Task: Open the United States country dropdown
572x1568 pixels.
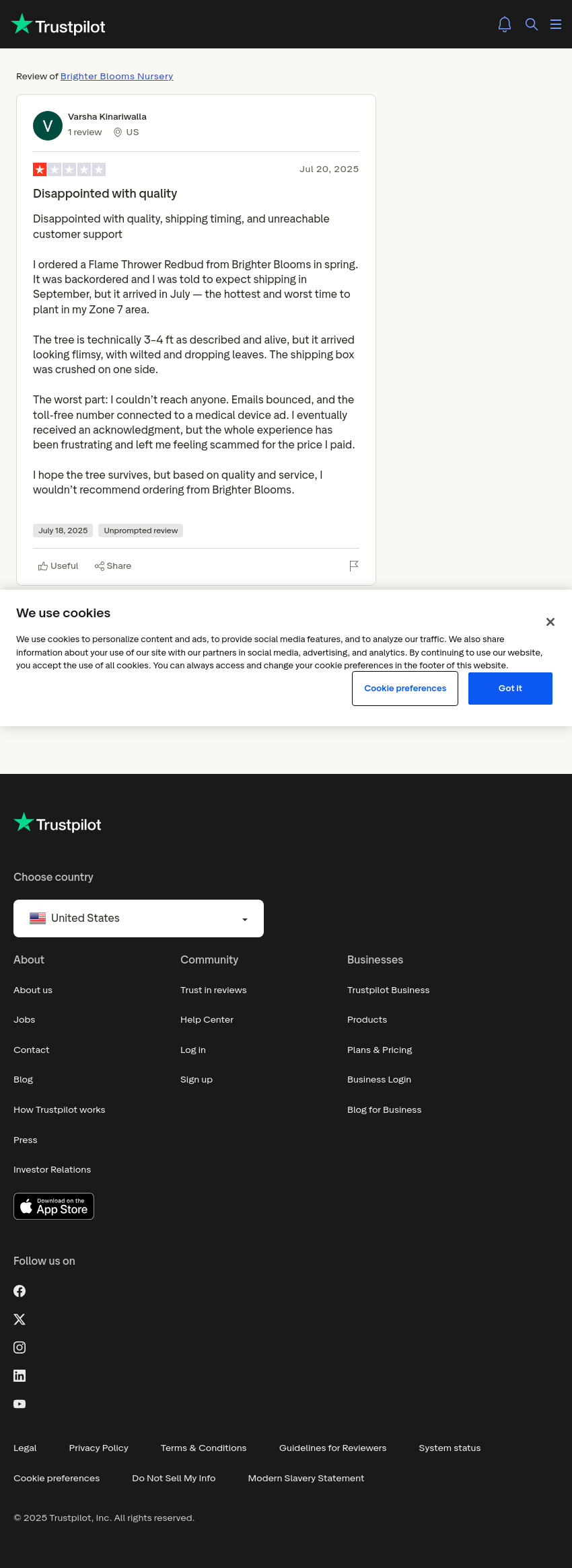Action: click(x=139, y=918)
